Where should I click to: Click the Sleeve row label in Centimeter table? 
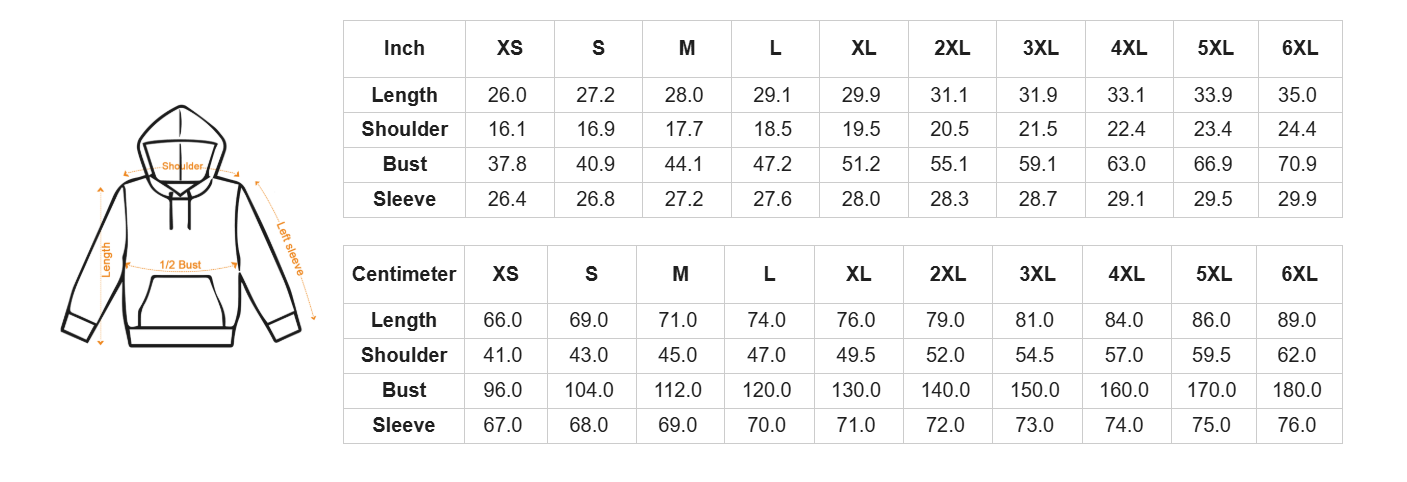[404, 425]
